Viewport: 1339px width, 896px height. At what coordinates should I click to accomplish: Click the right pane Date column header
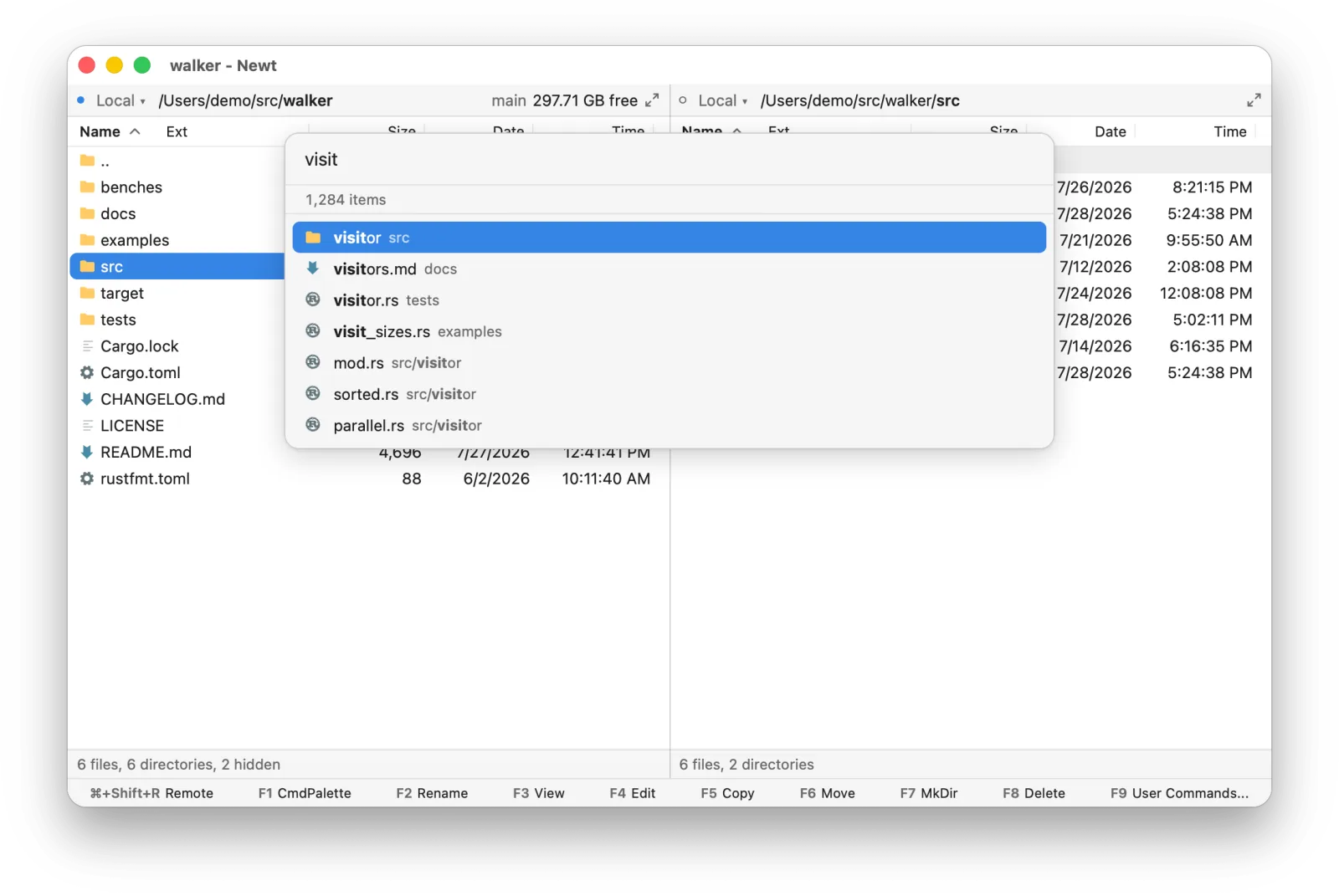(x=1110, y=131)
